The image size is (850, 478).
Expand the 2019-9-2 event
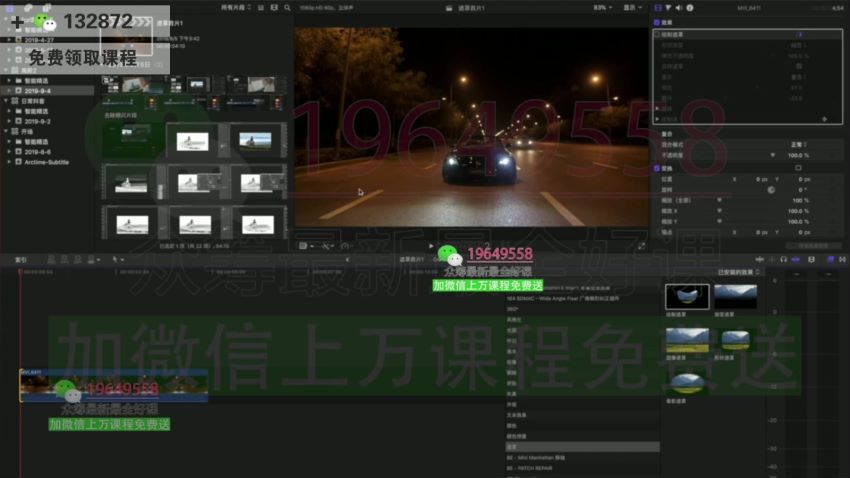click(9, 121)
